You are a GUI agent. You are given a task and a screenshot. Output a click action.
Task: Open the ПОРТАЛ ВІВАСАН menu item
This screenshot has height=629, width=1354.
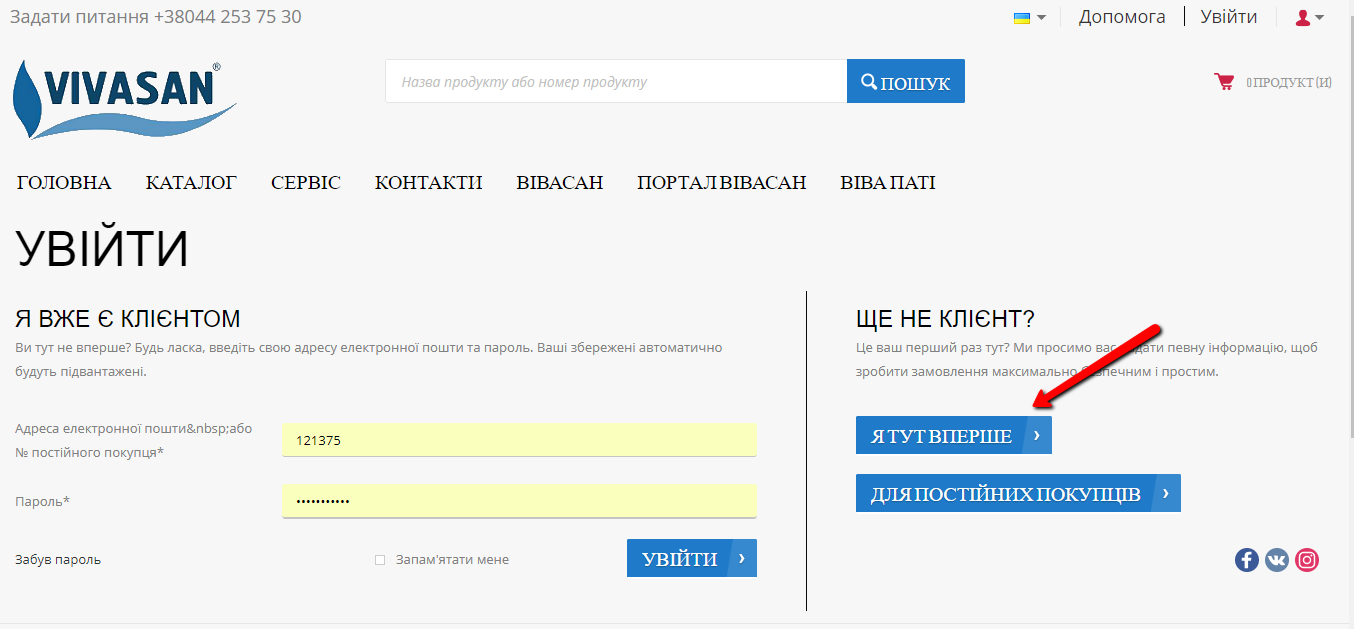(x=722, y=183)
